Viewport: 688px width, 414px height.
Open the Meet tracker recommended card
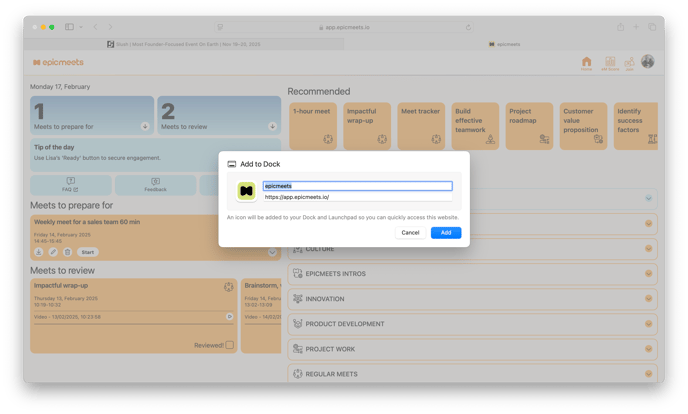pos(421,126)
